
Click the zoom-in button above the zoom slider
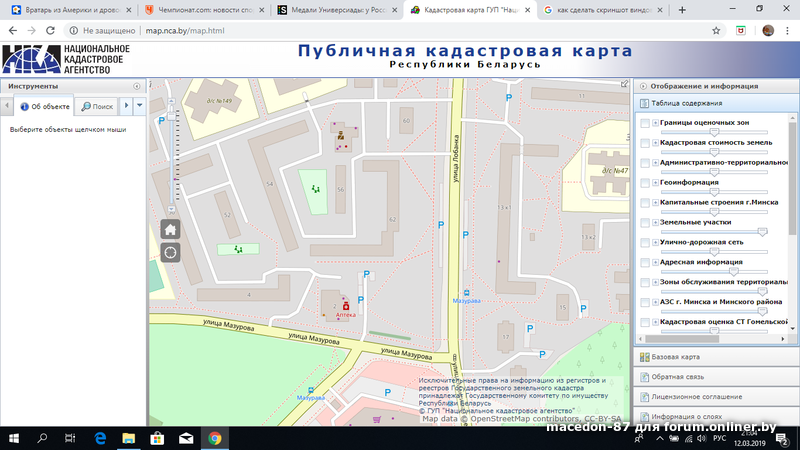(x=170, y=100)
